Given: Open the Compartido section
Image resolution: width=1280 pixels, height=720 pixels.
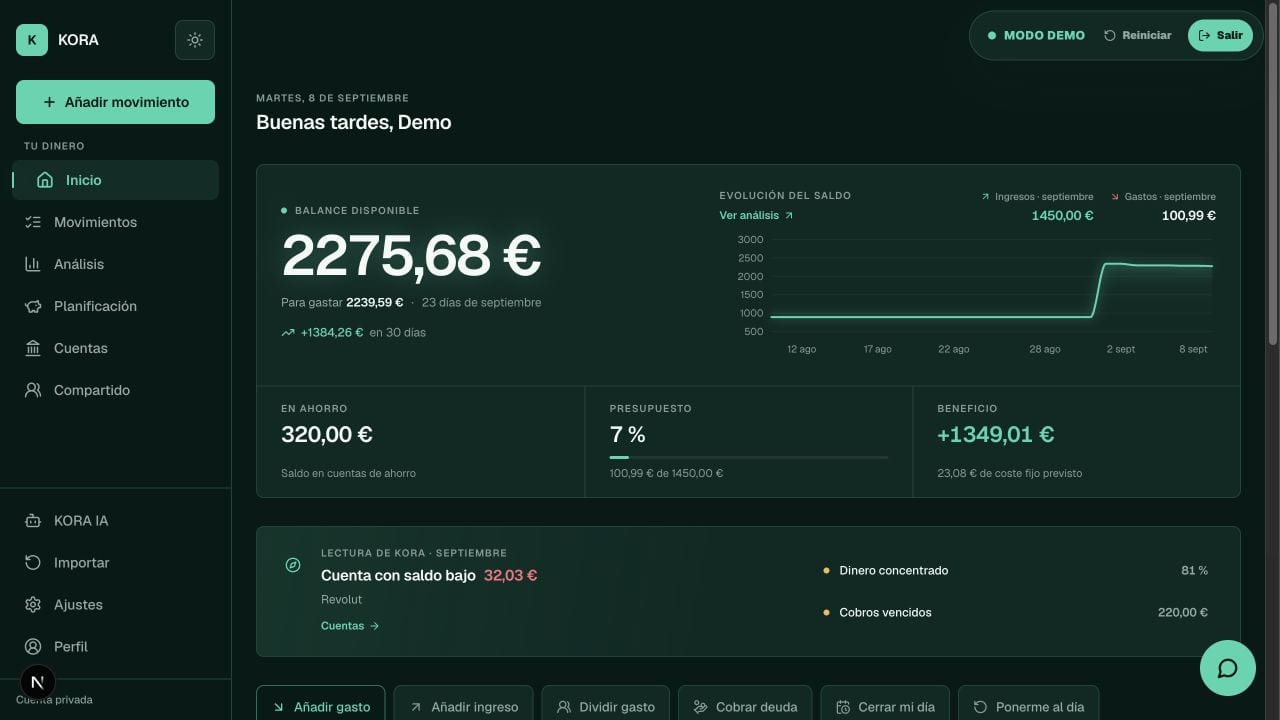Looking at the screenshot, I should pyautogui.click(x=115, y=390).
